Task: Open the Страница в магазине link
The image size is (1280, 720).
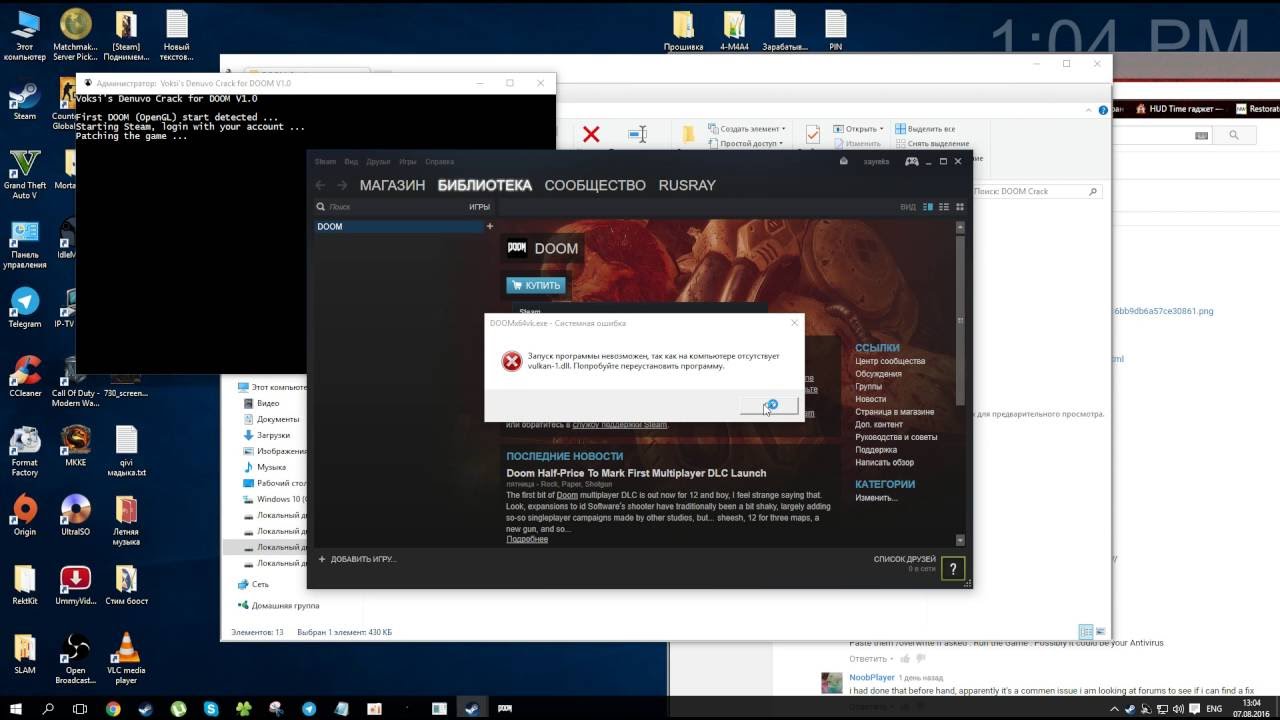Action: click(x=895, y=412)
